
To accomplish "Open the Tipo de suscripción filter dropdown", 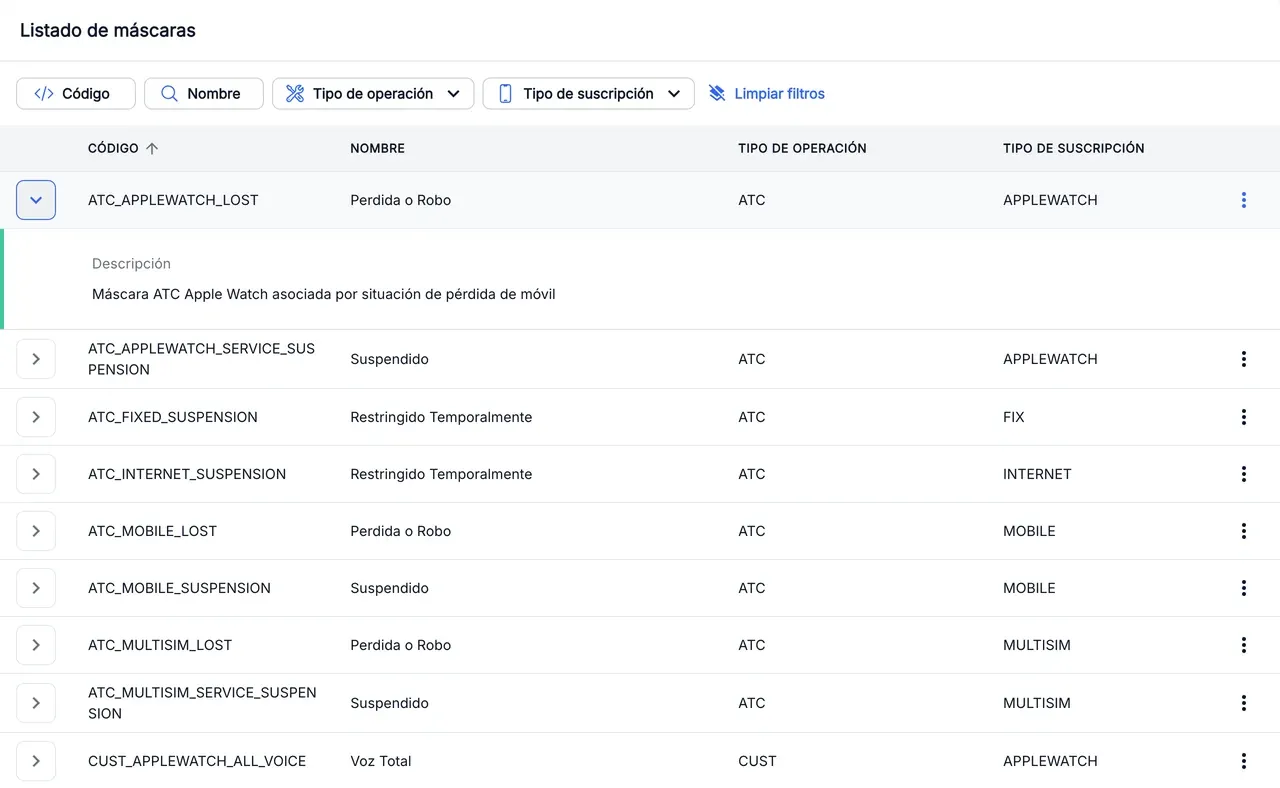I will pos(588,93).
